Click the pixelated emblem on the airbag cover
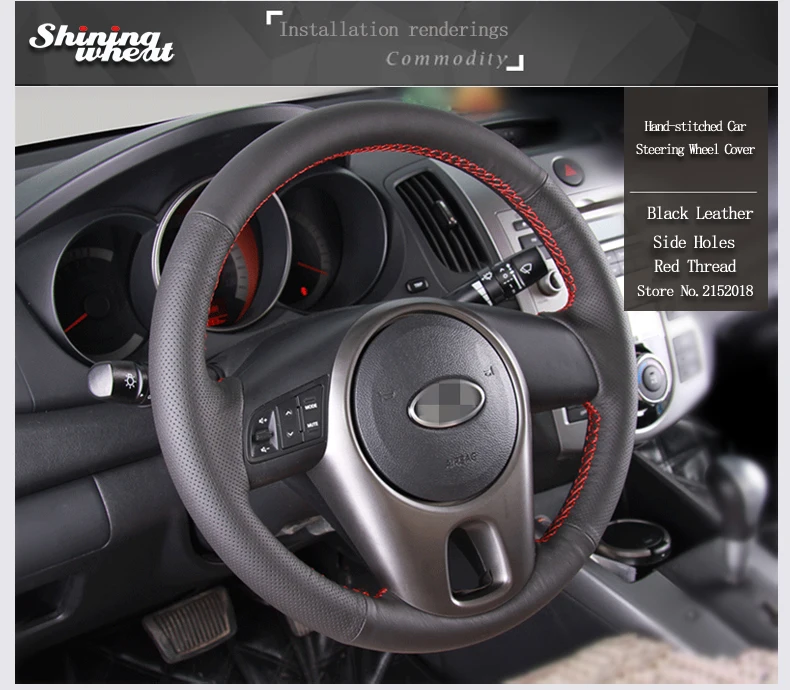Screen dimensions: 790x690 click(x=447, y=402)
